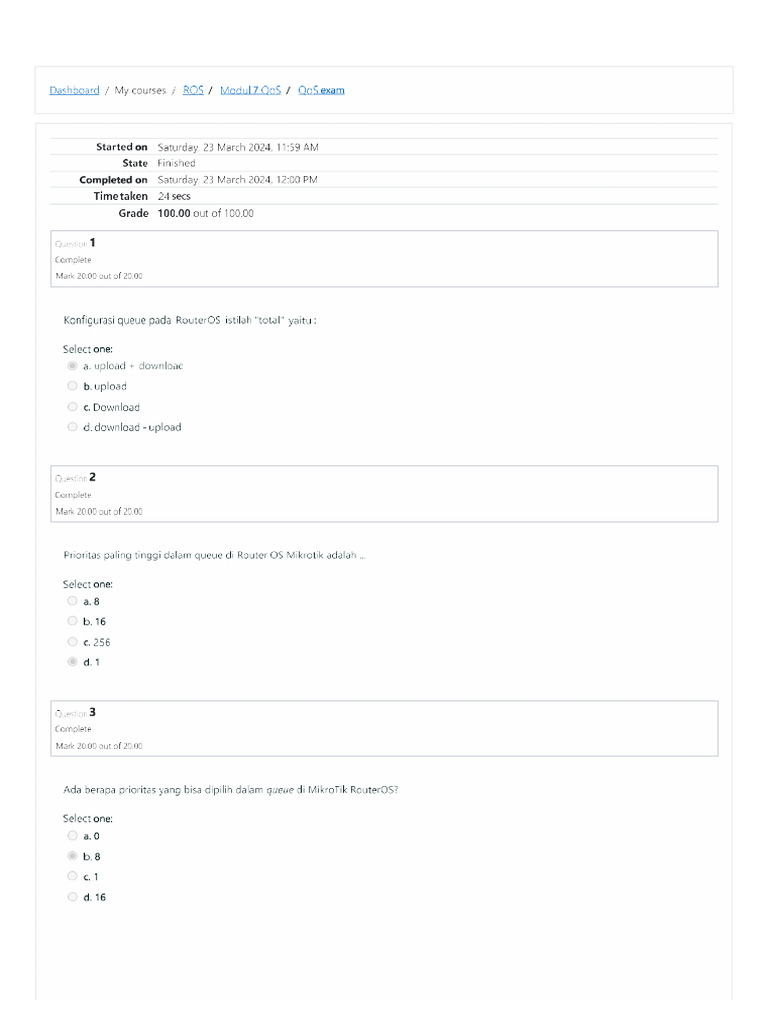The width and height of the screenshot is (768, 1024).
Task: Choose answer 'd. 1' in Question 2
Action: click(x=72, y=662)
